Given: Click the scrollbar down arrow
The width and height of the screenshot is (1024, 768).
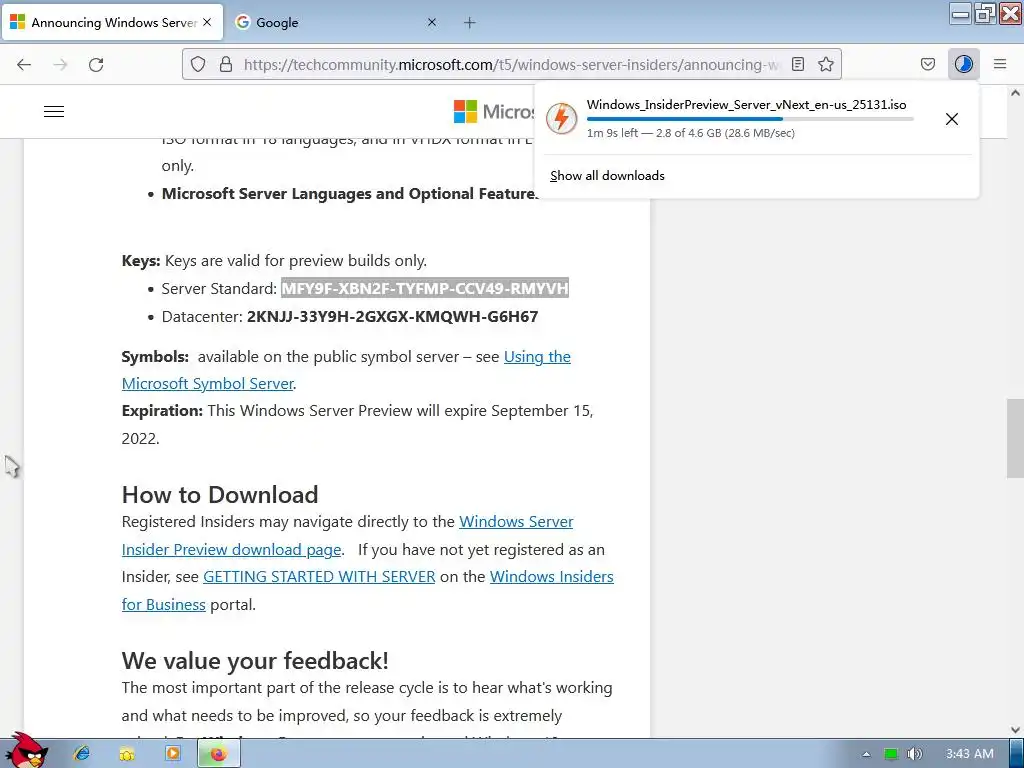Looking at the screenshot, I should tap(1015, 730).
